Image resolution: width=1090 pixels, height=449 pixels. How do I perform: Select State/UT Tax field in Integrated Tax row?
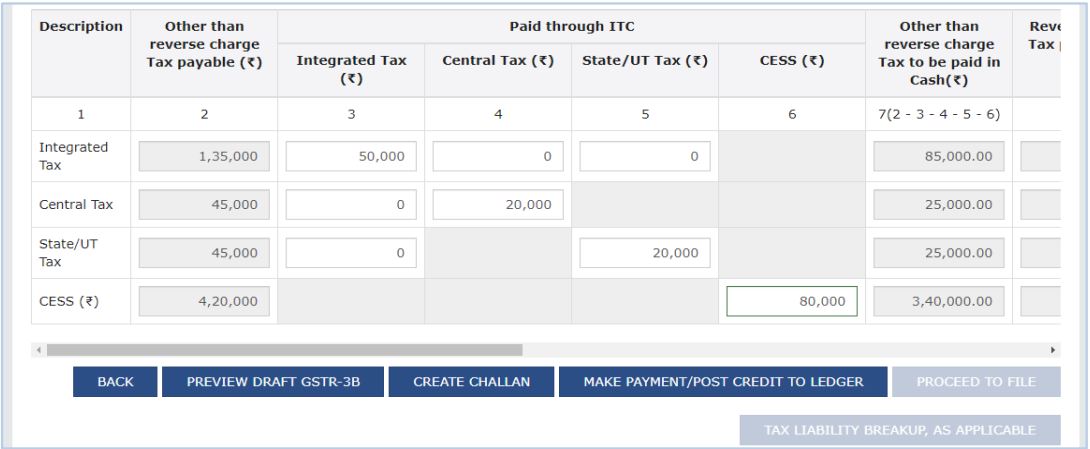[644, 156]
